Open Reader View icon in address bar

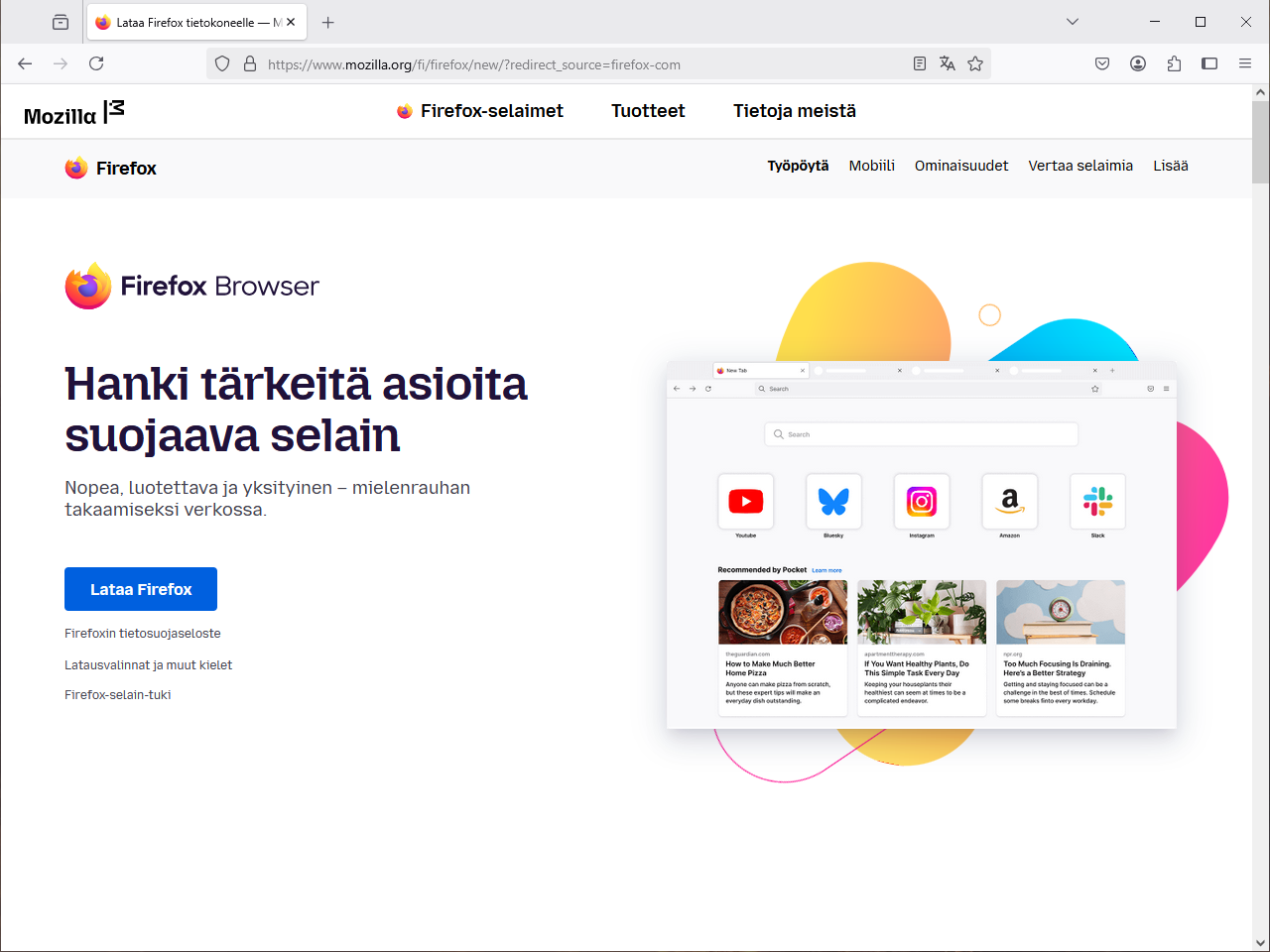[920, 63]
